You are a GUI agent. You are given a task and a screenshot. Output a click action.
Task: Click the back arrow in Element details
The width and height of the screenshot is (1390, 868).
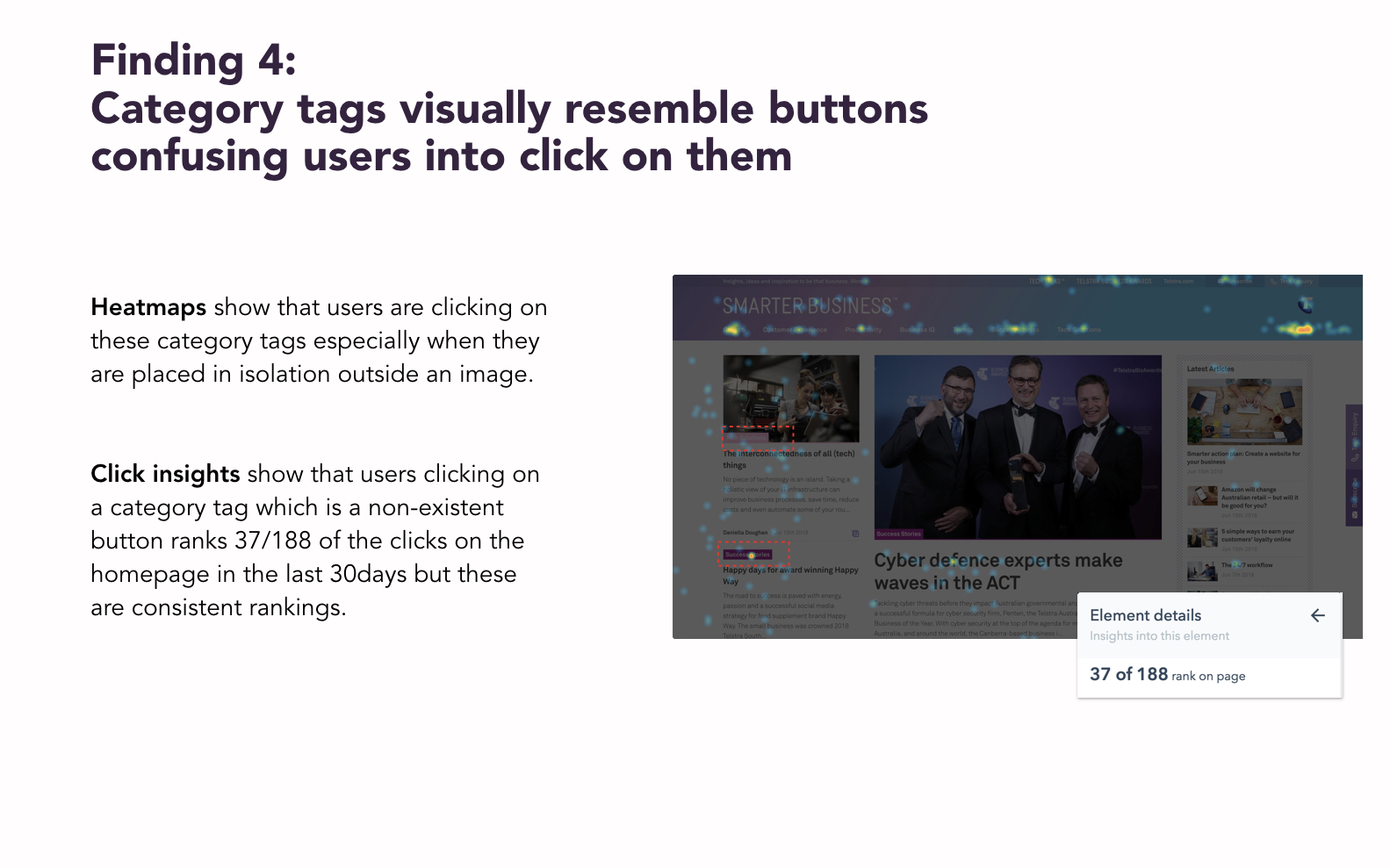coord(1317,615)
